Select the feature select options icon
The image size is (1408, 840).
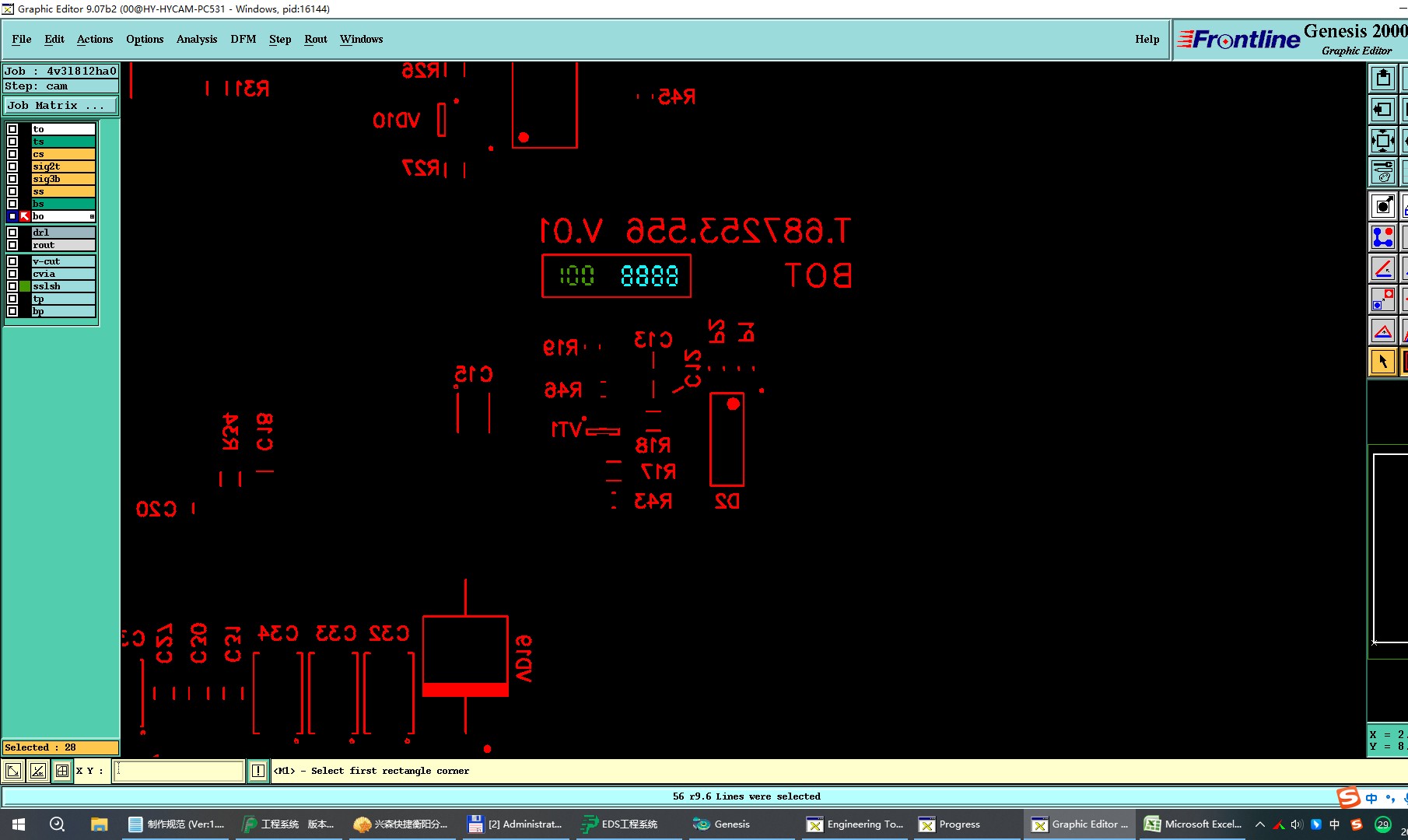click(x=1382, y=206)
